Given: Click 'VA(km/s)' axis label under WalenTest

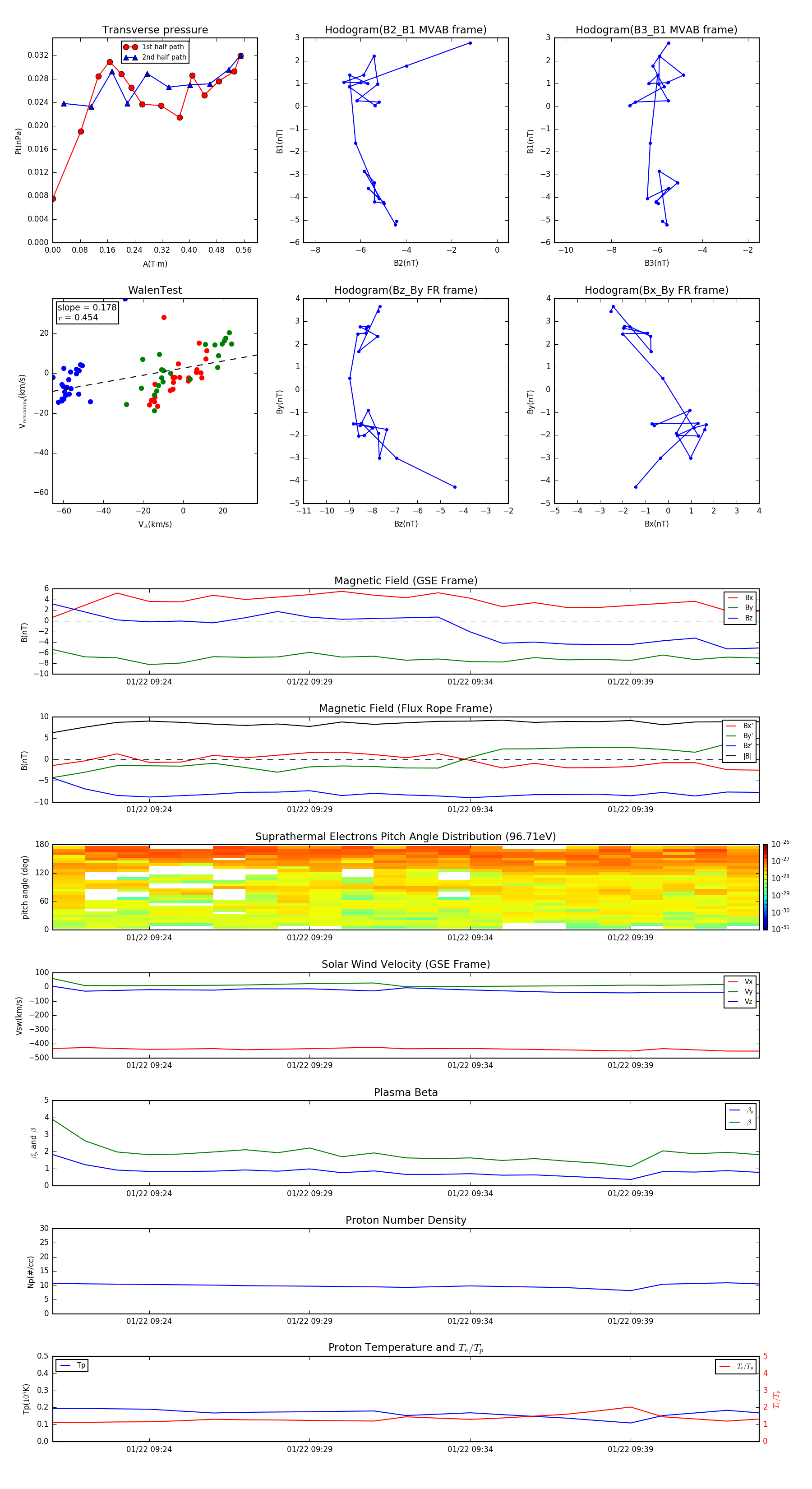Looking at the screenshot, I should coord(155,524).
